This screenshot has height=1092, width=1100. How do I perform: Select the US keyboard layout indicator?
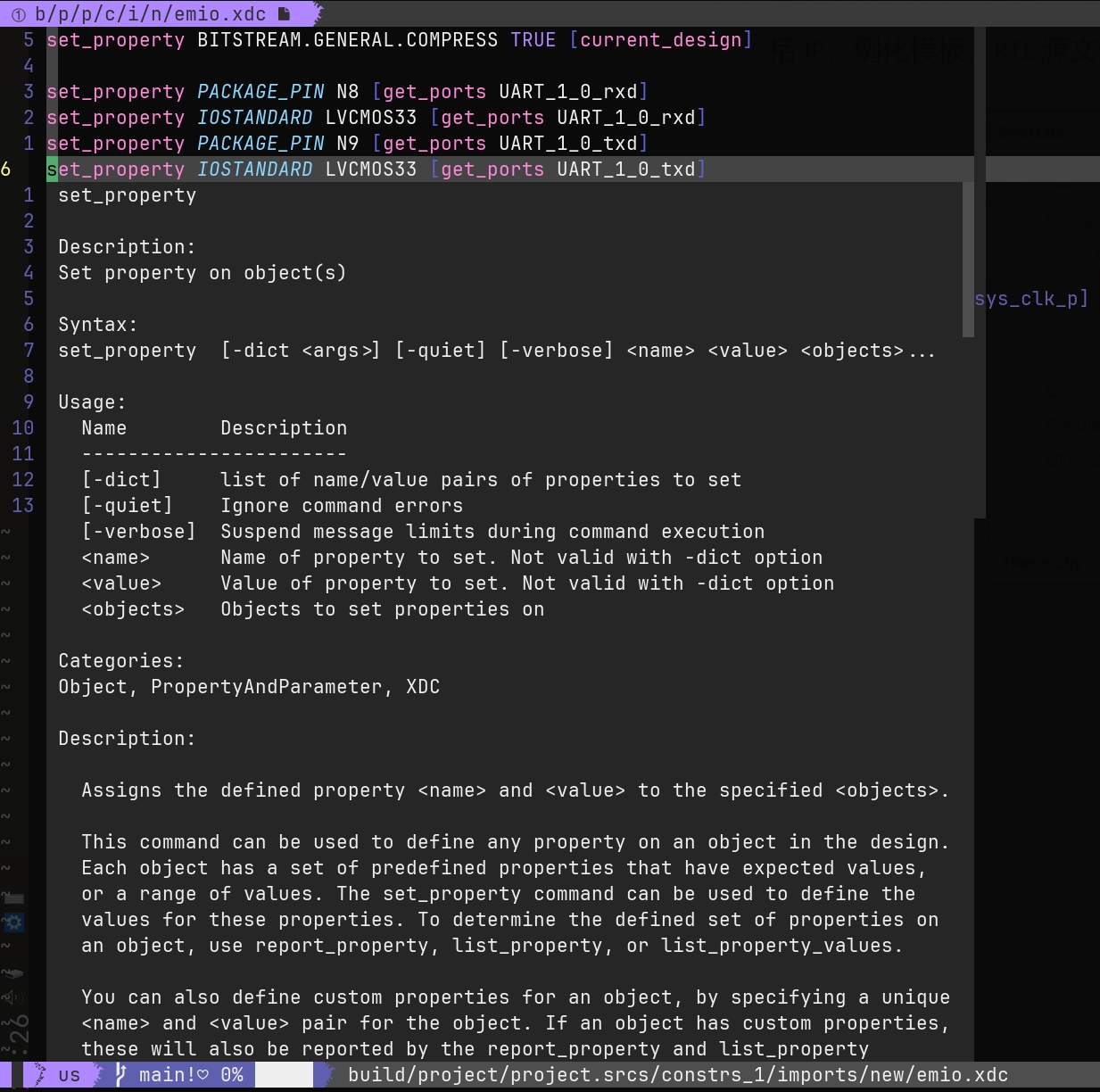69,1074
